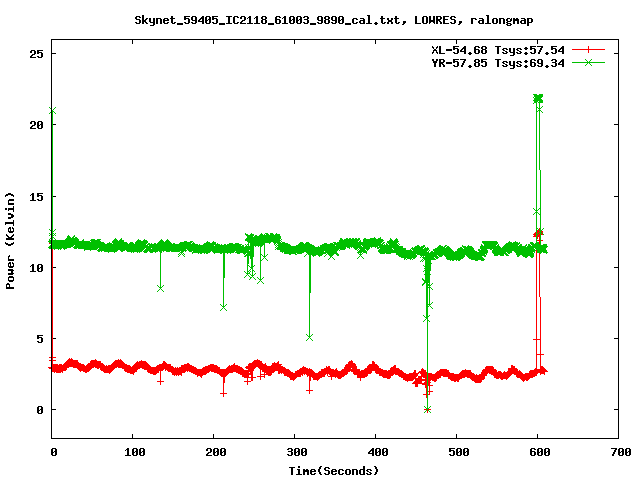Select the XL-54.68 Tsys:57.54 legend label
Viewport: 640px width, 480px height.
click(498, 50)
